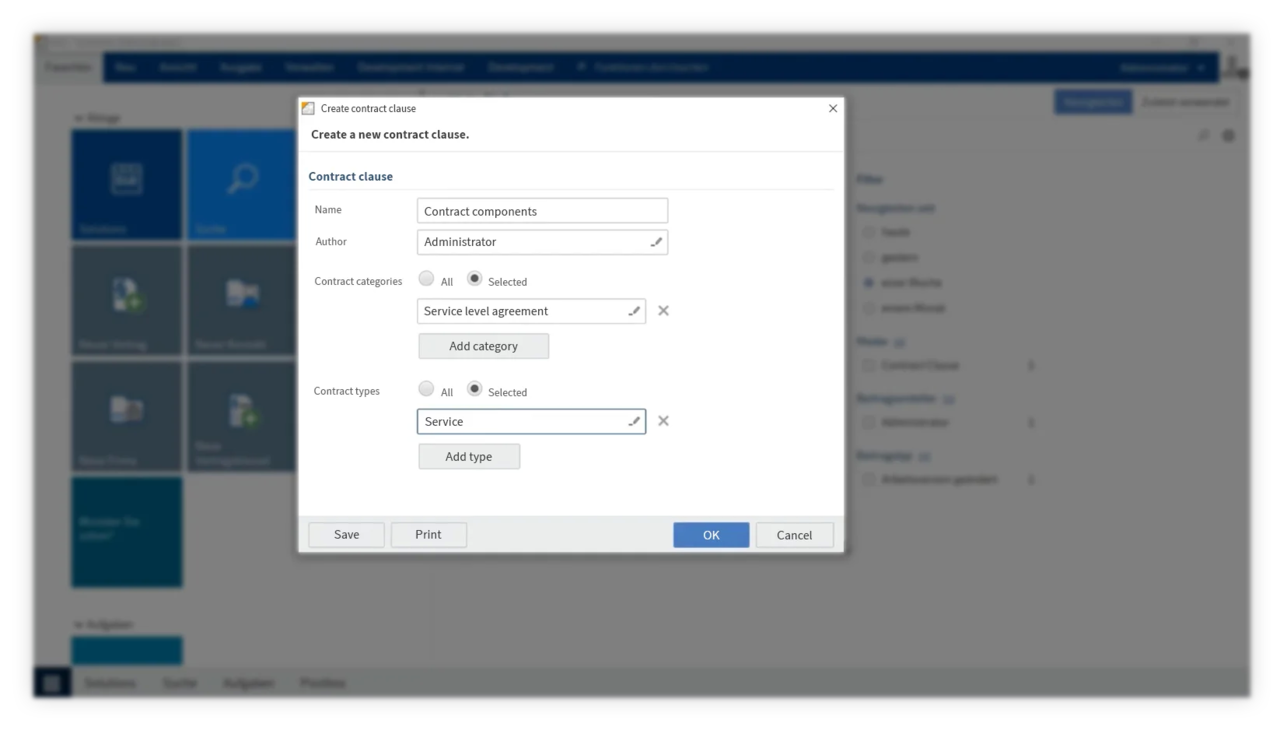Click the Create contract clause dialog title icon
The height and width of the screenshot is (734, 1280).
click(x=309, y=108)
